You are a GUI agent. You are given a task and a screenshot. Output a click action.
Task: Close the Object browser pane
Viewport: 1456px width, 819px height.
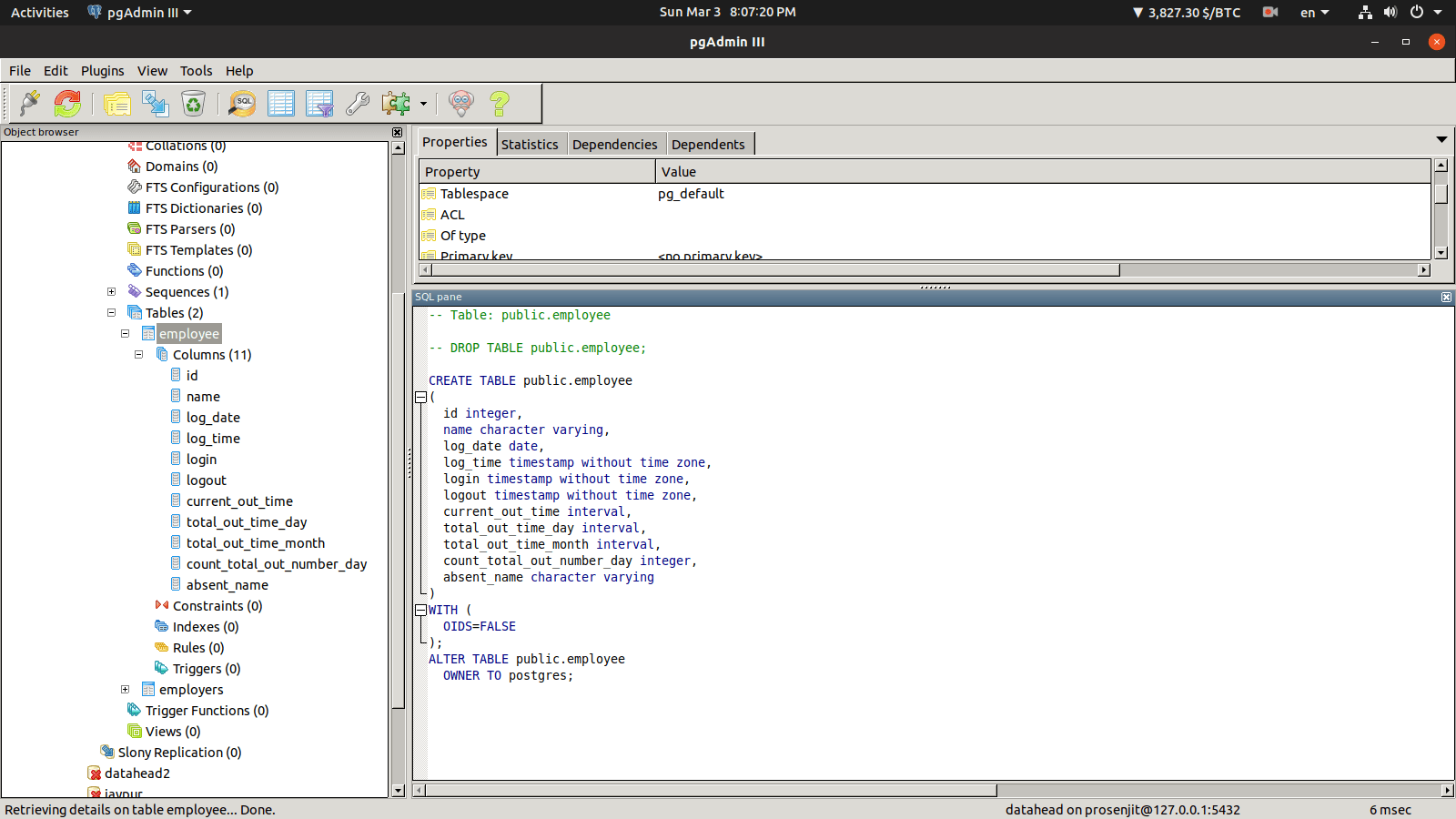click(x=397, y=133)
